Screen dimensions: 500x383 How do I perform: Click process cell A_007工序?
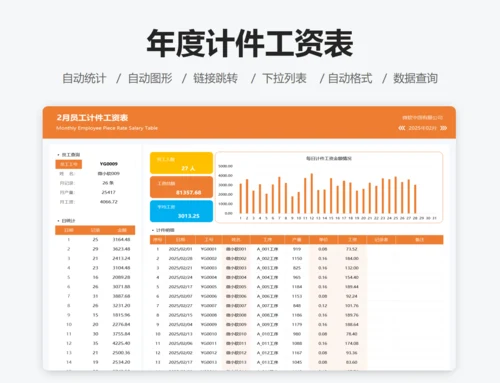click(267, 306)
